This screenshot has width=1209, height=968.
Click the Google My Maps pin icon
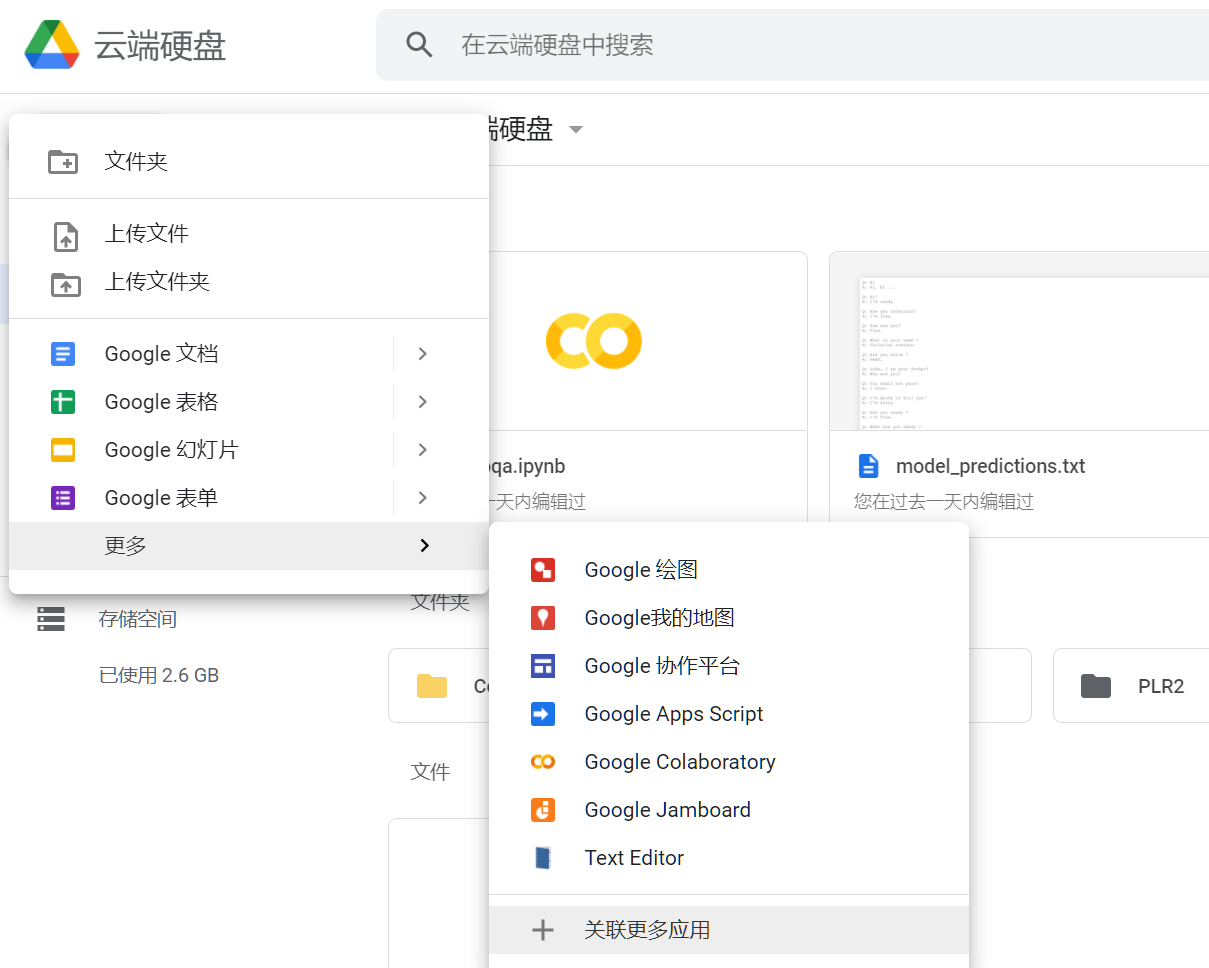[x=543, y=618]
